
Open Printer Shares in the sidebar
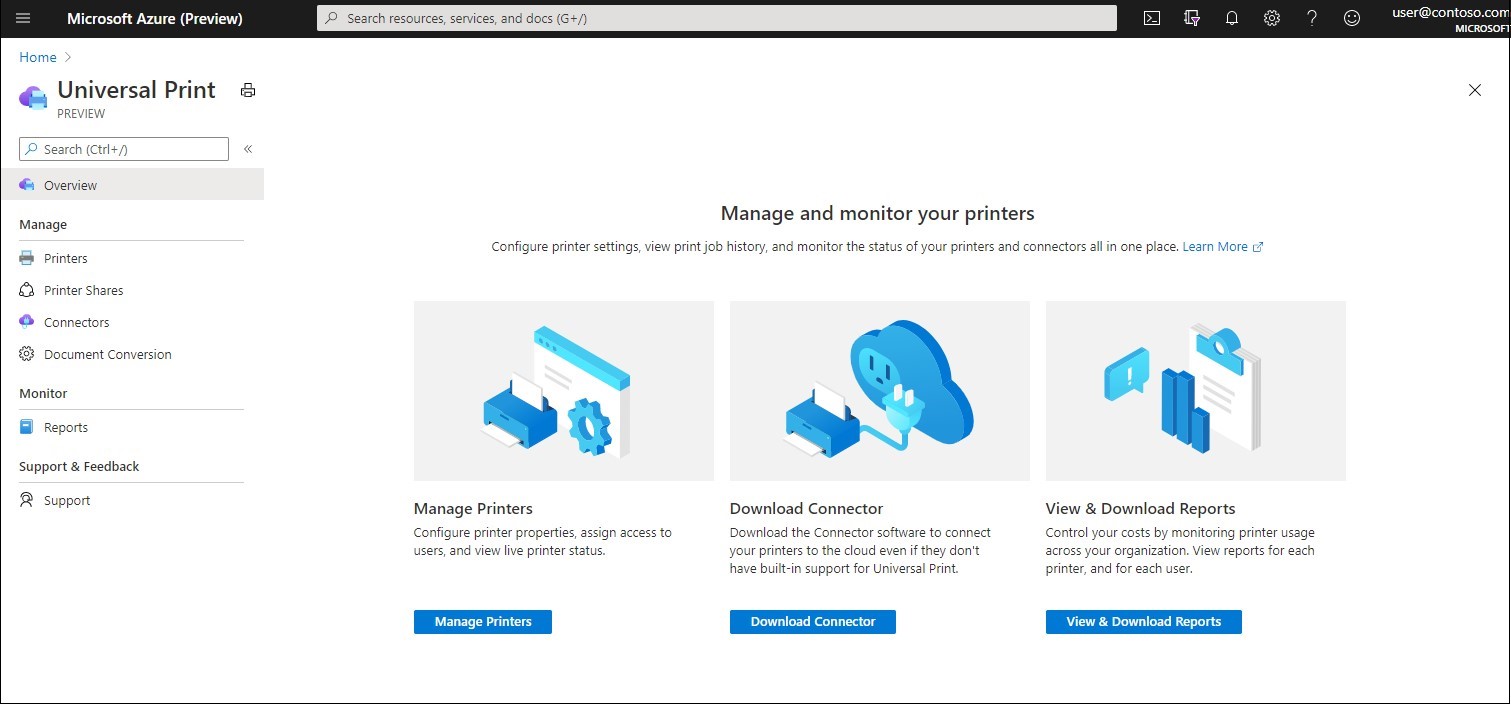[x=83, y=290]
